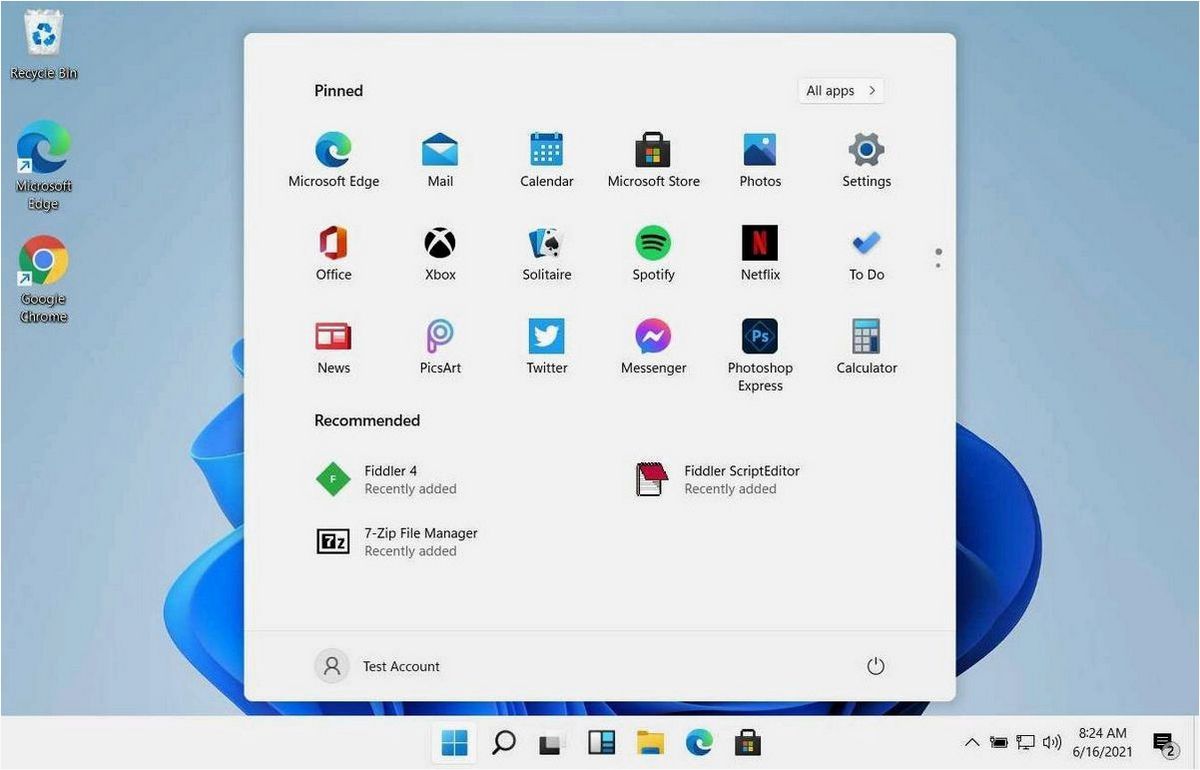The width and height of the screenshot is (1200, 770).
Task: Select Recycle Bin on desktop
Action: [x=43, y=46]
